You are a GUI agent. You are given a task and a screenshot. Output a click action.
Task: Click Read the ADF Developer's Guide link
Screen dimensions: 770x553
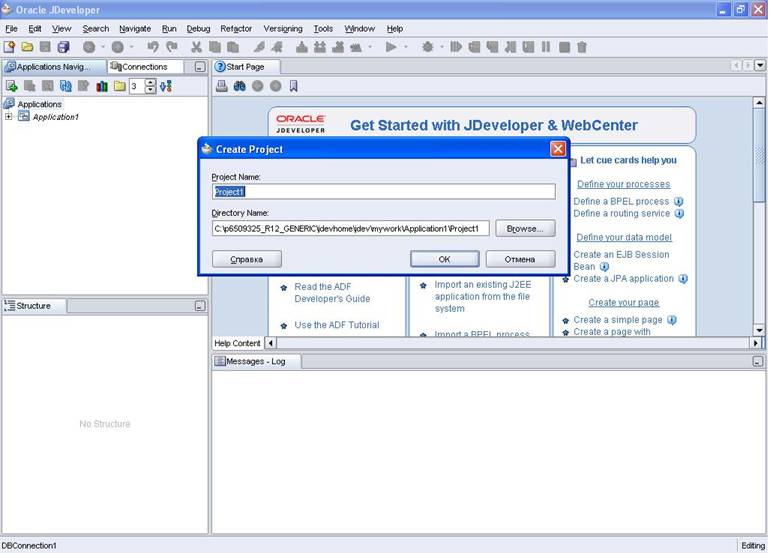pos(332,293)
